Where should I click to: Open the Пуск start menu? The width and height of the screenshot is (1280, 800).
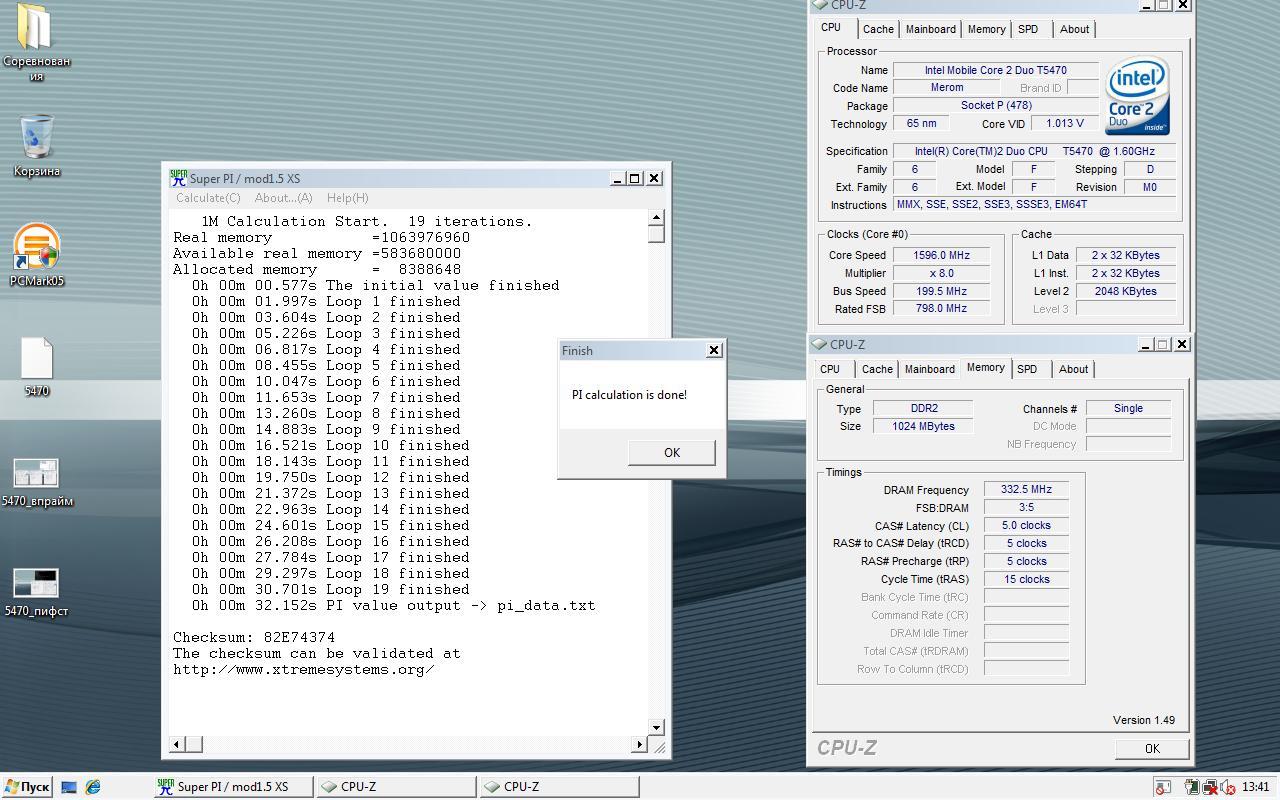(x=27, y=787)
